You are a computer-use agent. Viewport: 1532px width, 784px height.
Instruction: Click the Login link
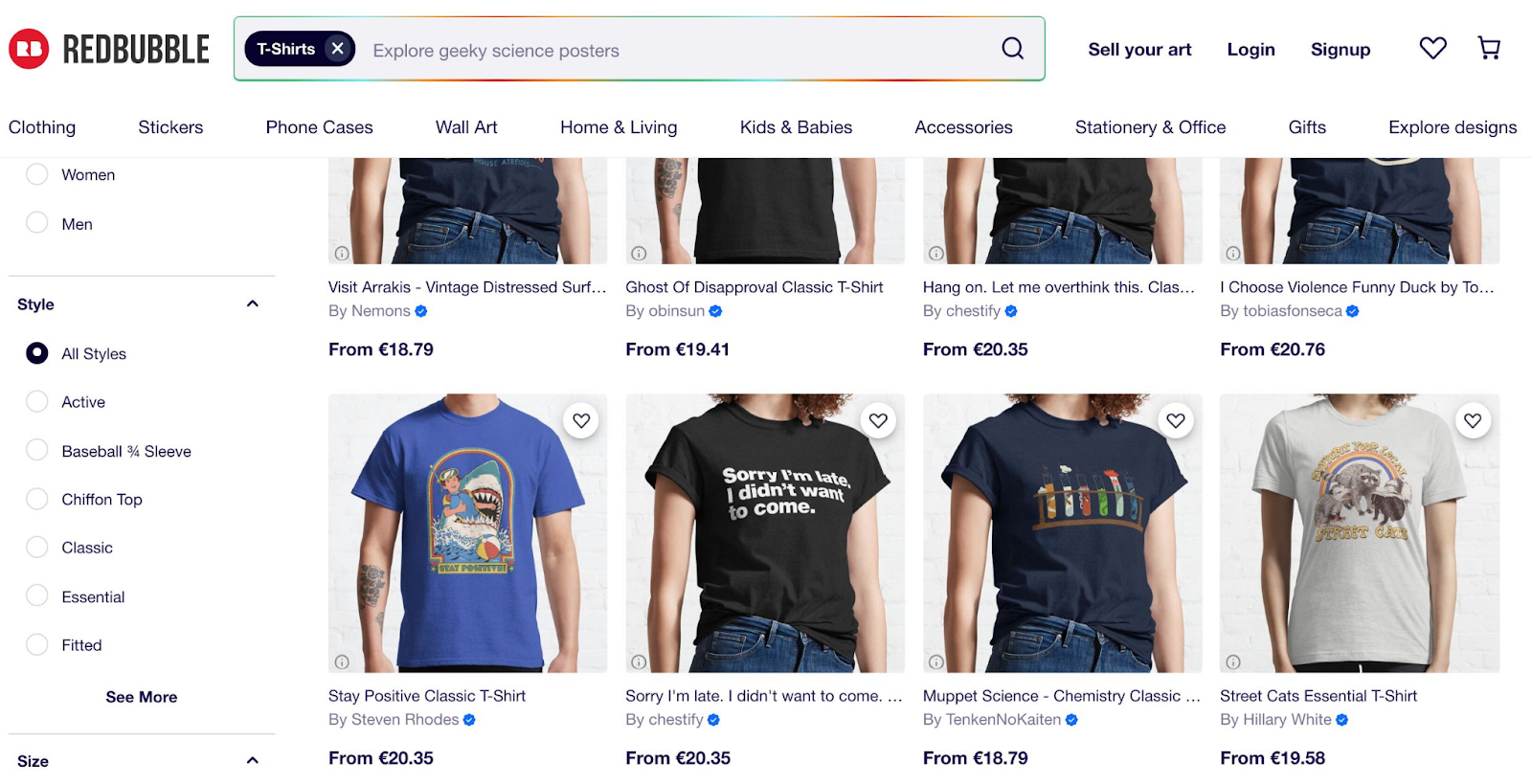(1250, 49)
